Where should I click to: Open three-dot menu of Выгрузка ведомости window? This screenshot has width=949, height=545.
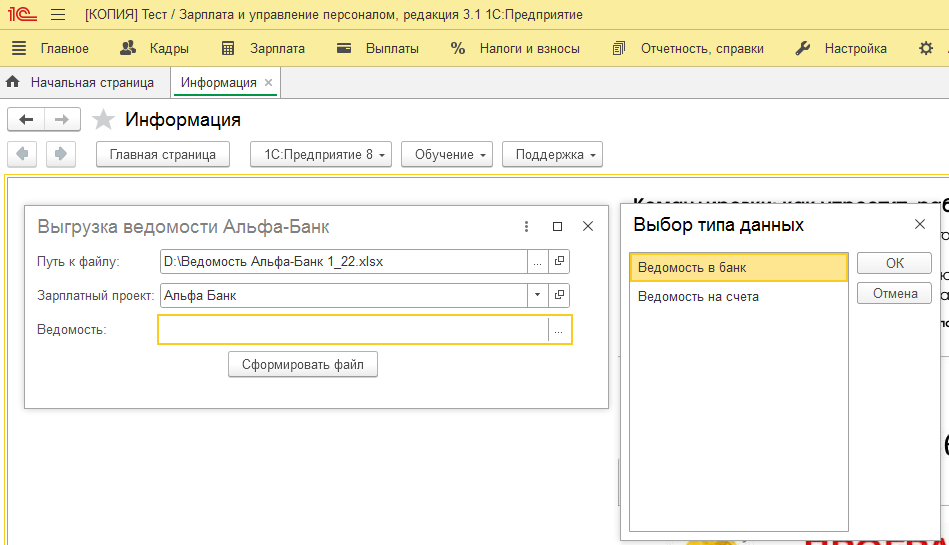pyautogui.click(x=527, y=226)
